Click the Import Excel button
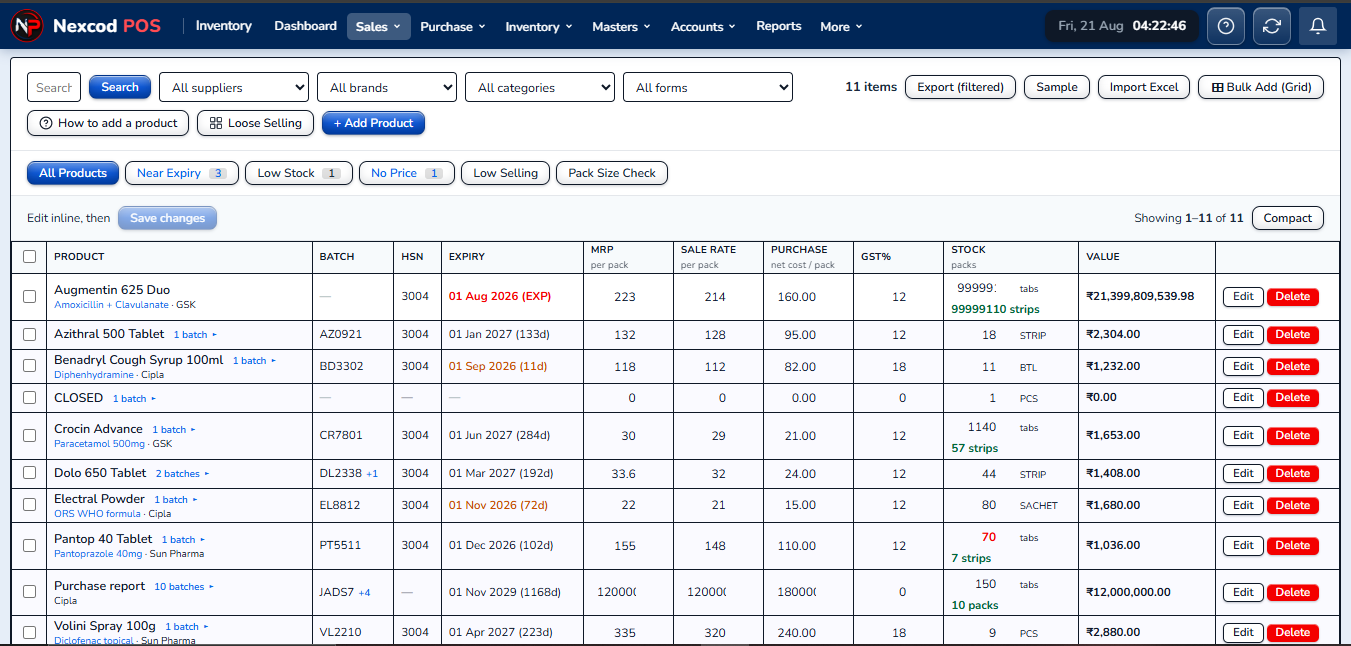This screenshot has width=1351, height=646. (1144, 87)
